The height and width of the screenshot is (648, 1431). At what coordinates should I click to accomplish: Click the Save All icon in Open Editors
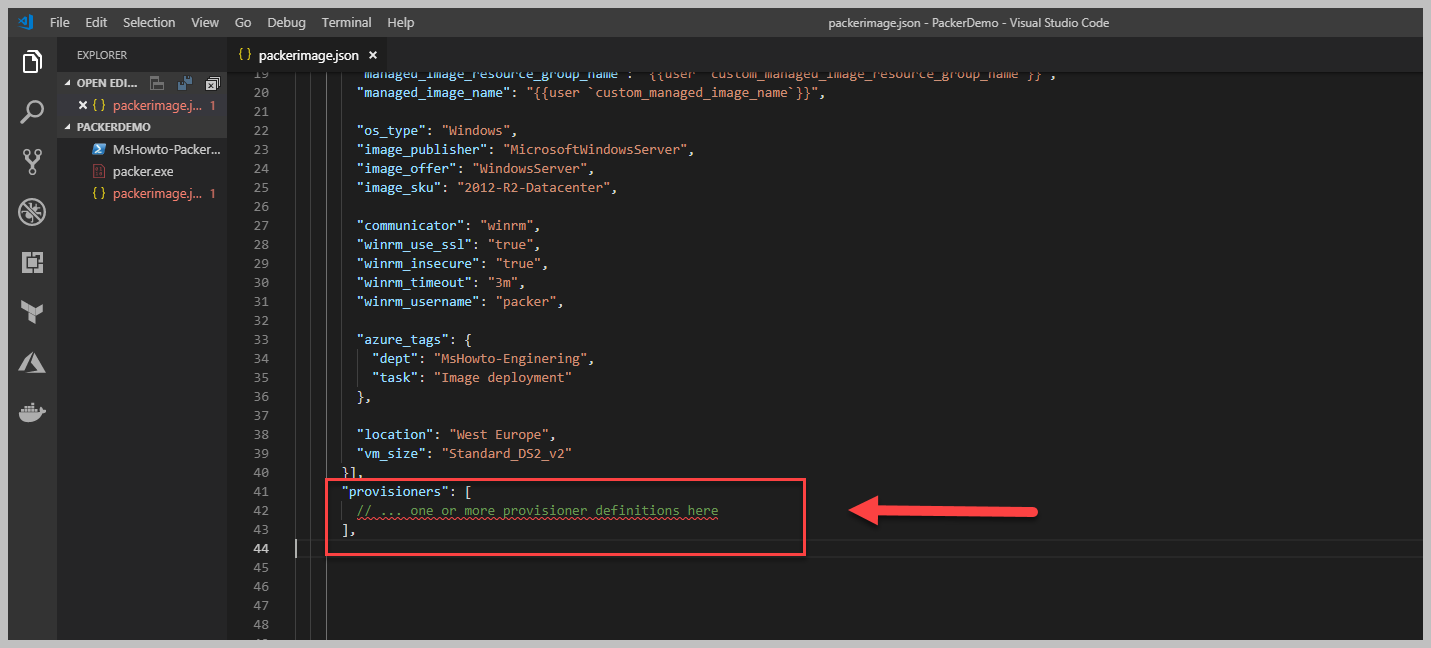point(184,83)
